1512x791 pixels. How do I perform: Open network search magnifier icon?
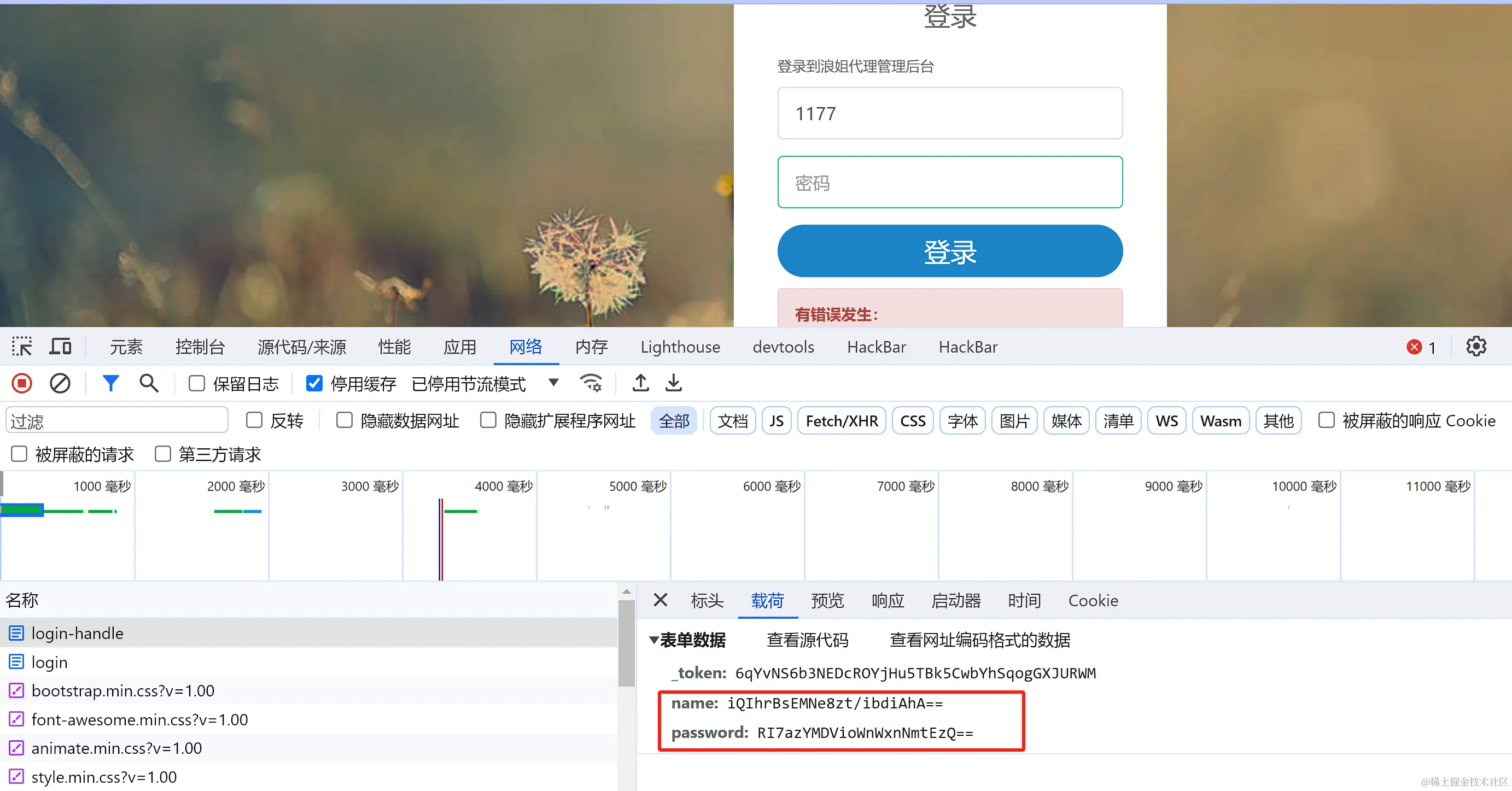click(149, 383)
